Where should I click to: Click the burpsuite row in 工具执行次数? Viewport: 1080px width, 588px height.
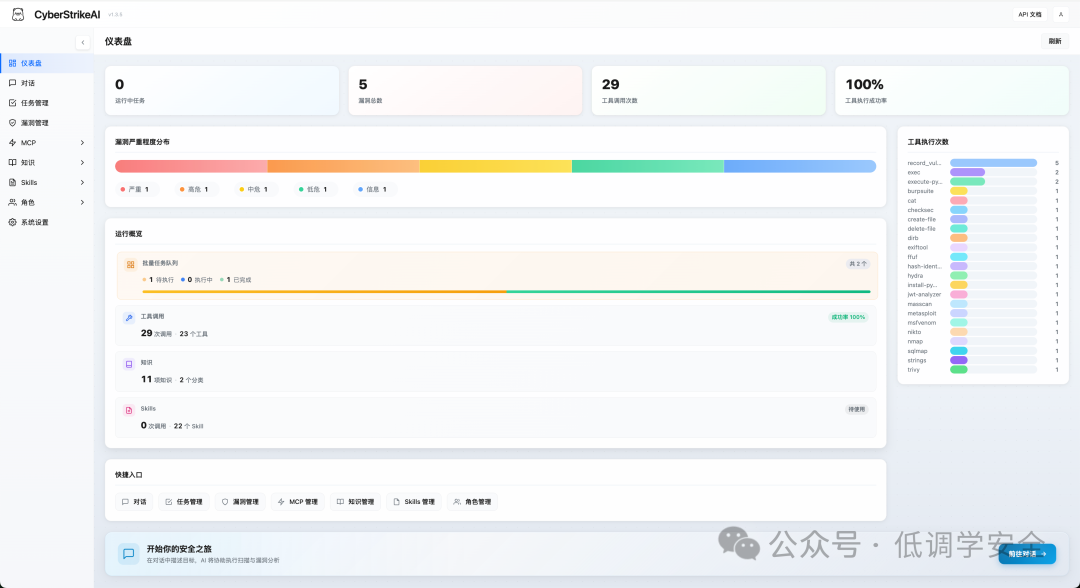(x=983, y=191)
